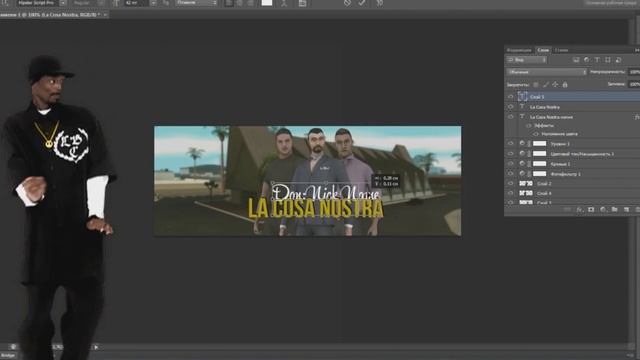
Task: Open the font size dropdown arrow
Action: [x=153, y=3]
